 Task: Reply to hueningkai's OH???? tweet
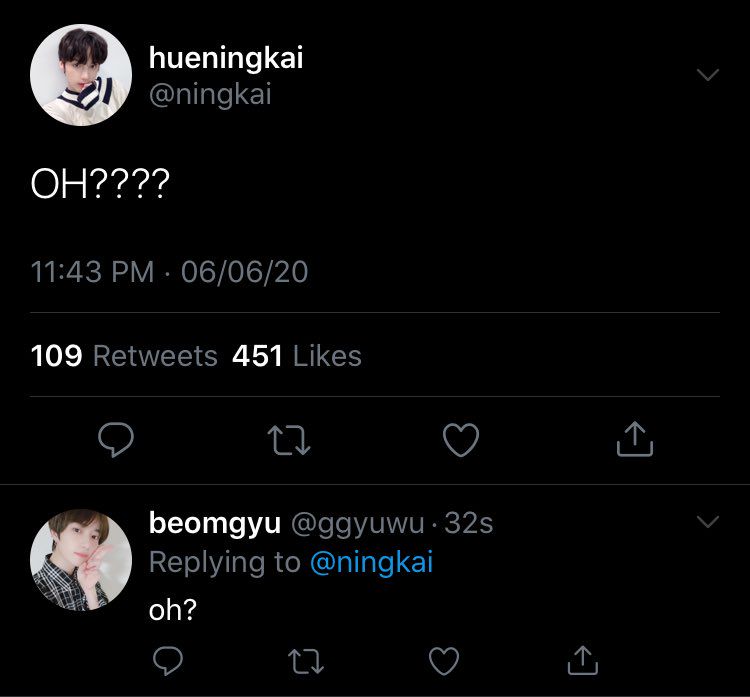[116, 439]
